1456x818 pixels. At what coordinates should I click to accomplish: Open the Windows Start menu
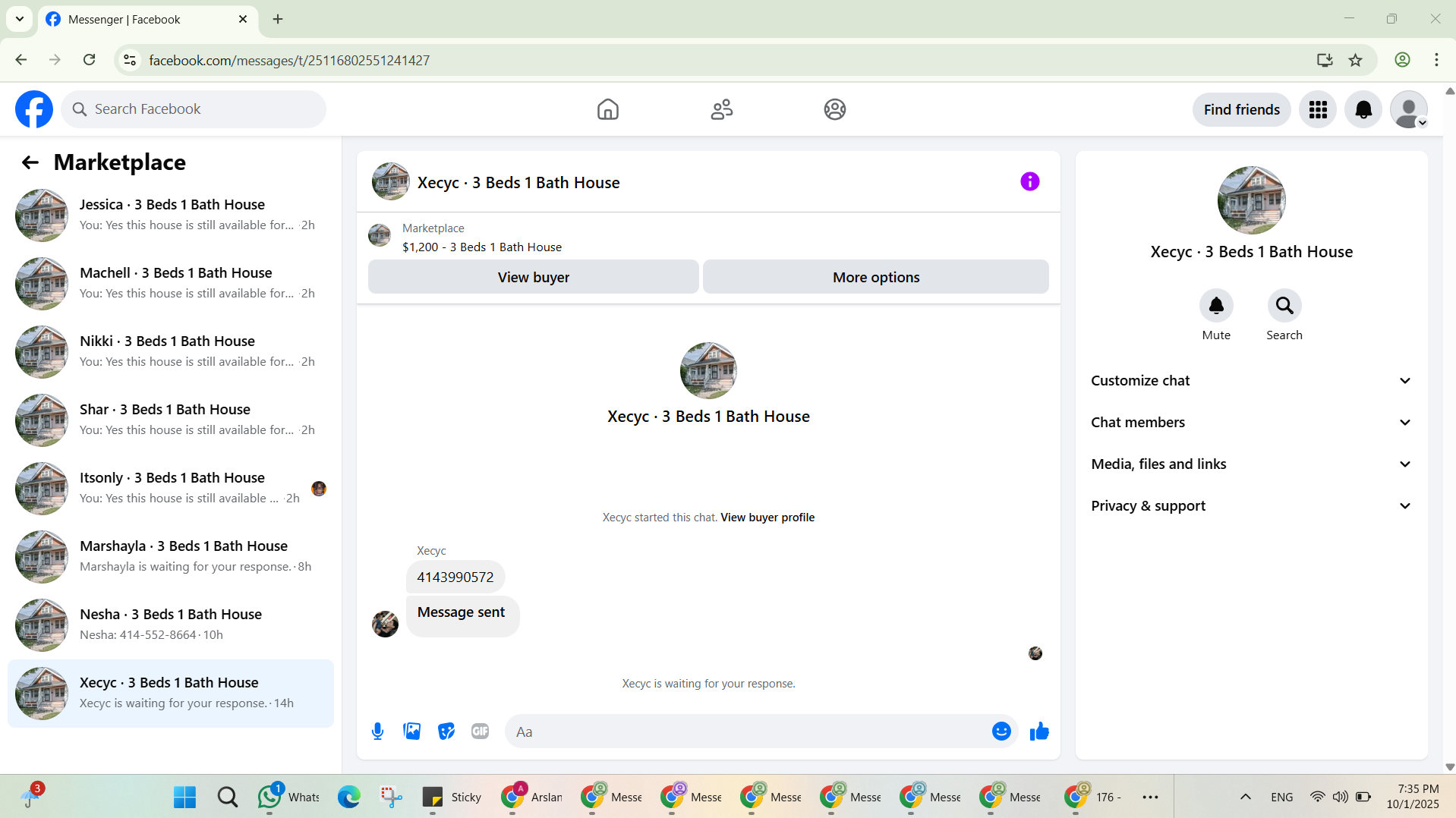click(x=184, y=797)
